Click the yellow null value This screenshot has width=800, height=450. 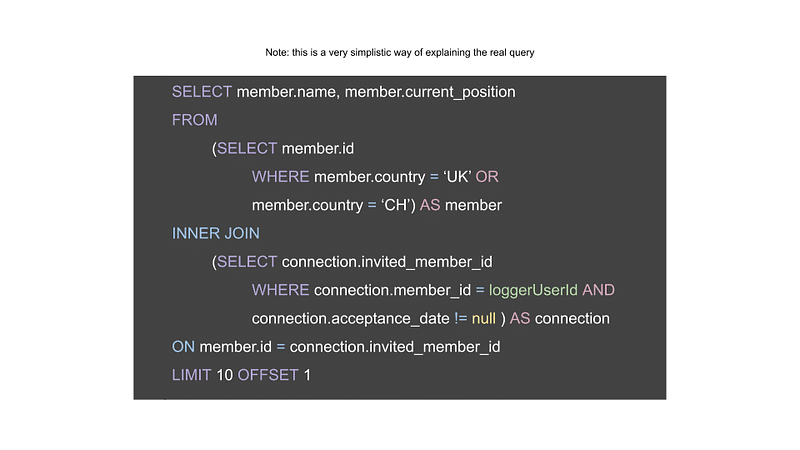[484, 319]
